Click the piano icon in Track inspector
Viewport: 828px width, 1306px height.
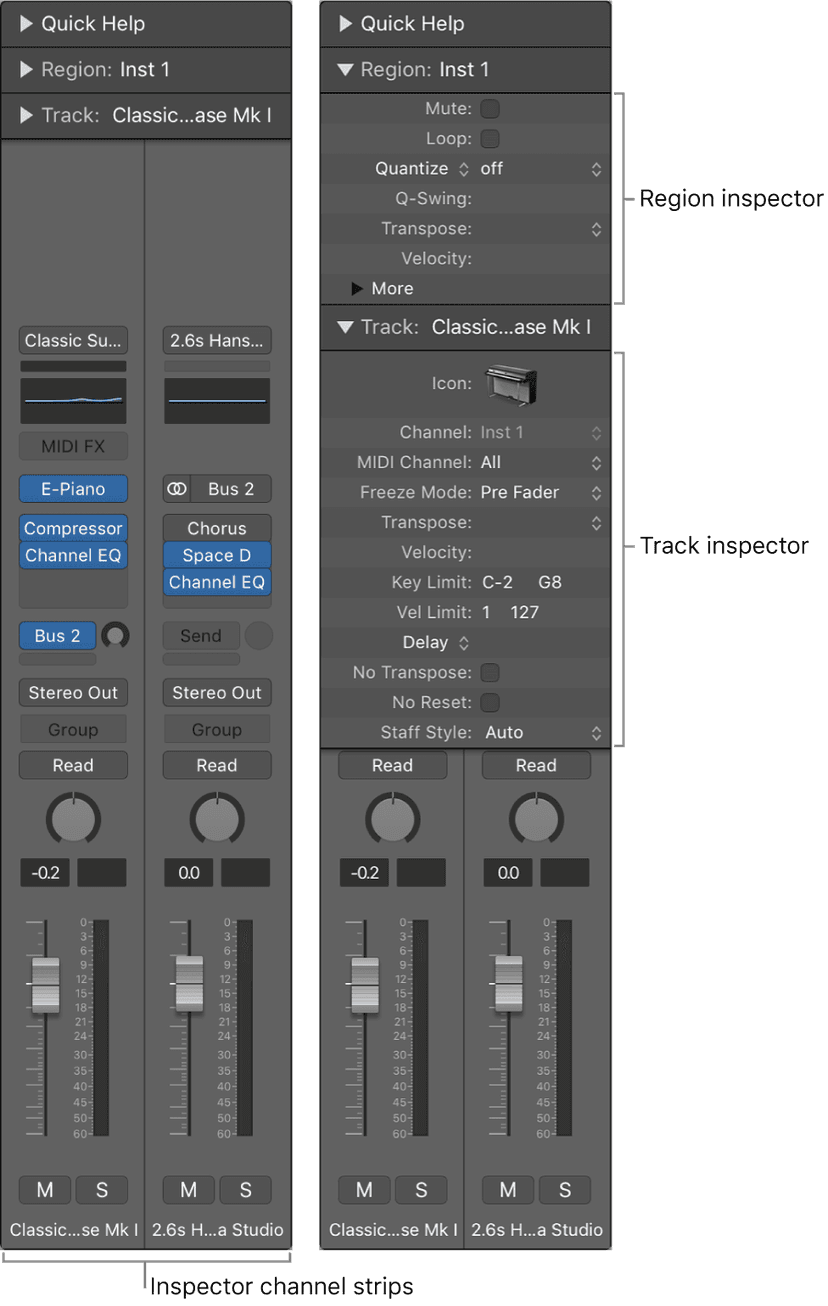(x=511, y=384)
